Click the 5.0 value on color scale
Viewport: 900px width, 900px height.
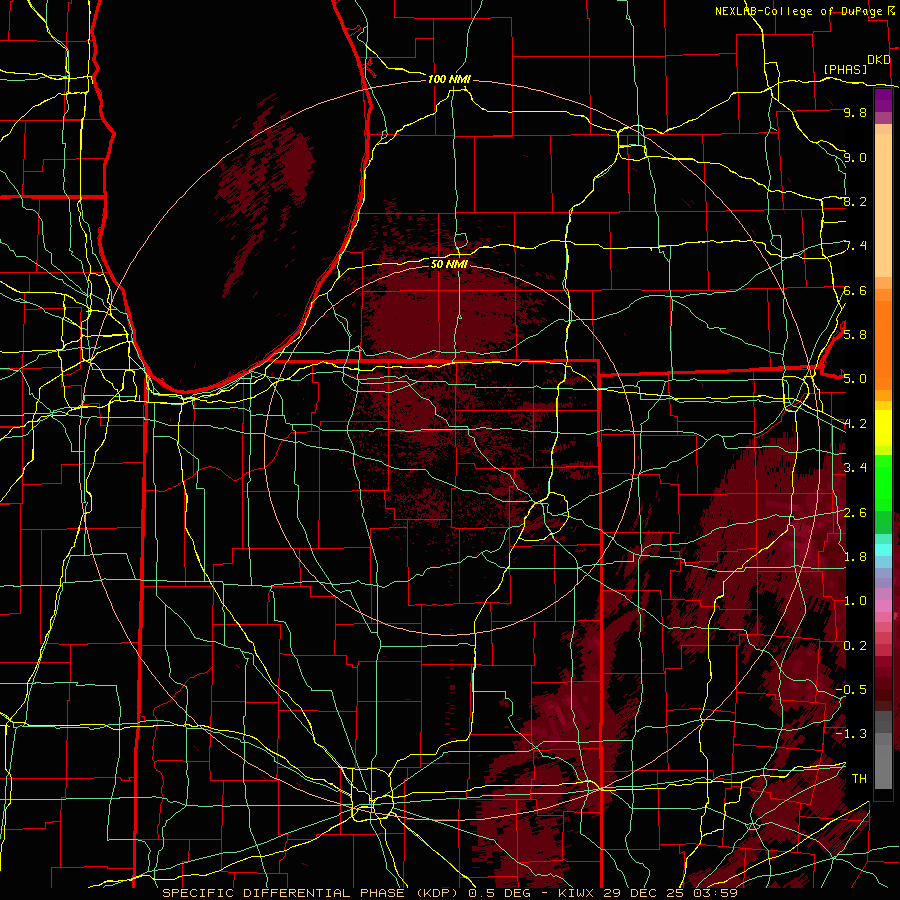pyautogui.click(x=855, y=379)
